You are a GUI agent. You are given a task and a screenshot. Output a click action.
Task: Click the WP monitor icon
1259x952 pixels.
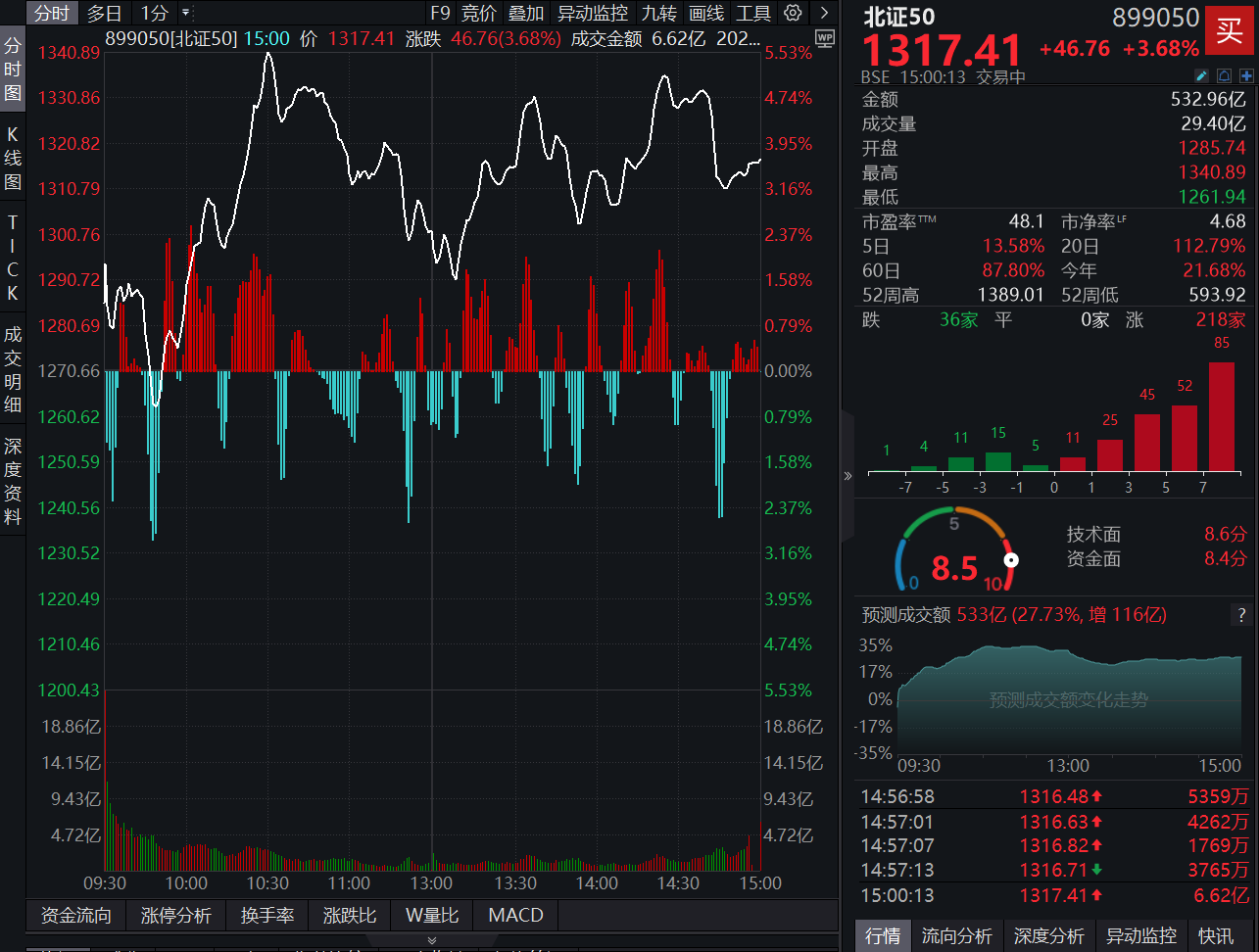coord(824,38)
